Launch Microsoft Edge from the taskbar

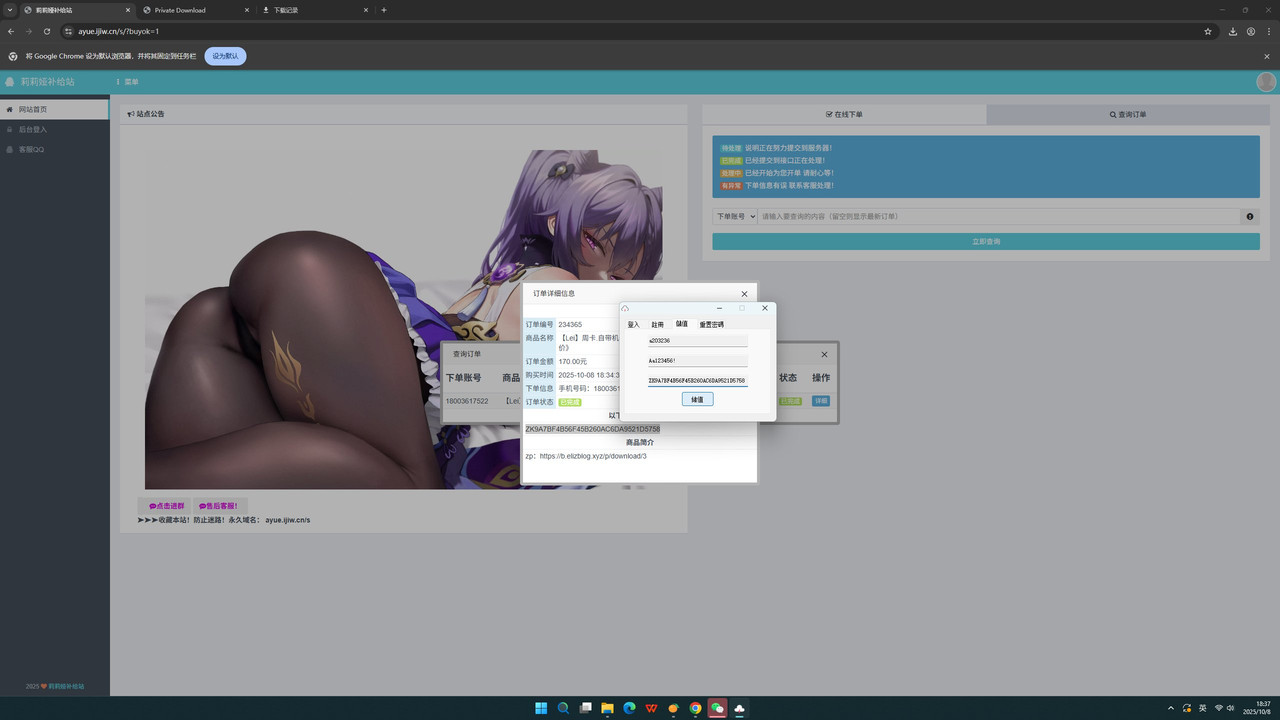coord(629,708)
